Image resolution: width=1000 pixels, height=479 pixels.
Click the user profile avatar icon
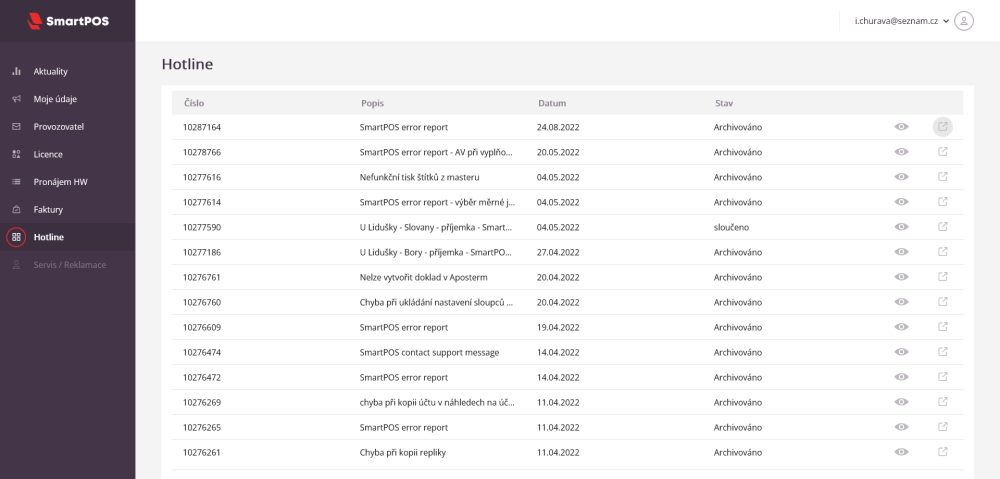(x=964, y=20)
